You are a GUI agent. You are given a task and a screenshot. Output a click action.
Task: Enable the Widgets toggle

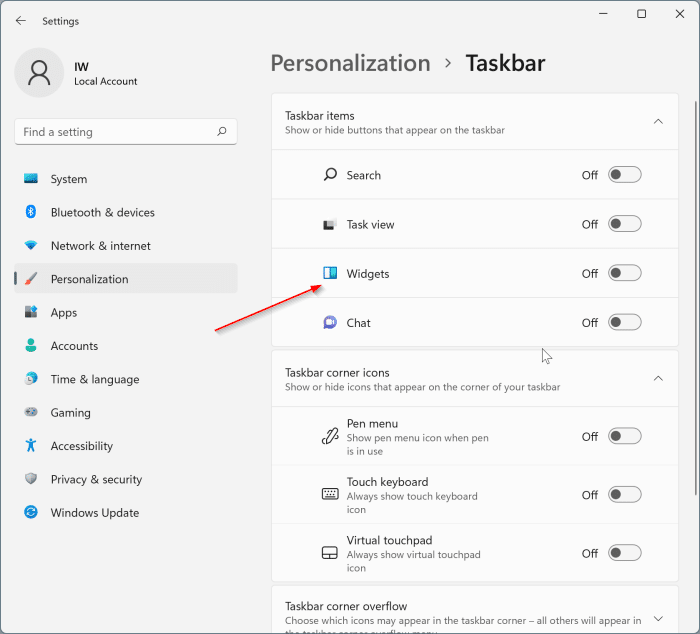(625, 273)
